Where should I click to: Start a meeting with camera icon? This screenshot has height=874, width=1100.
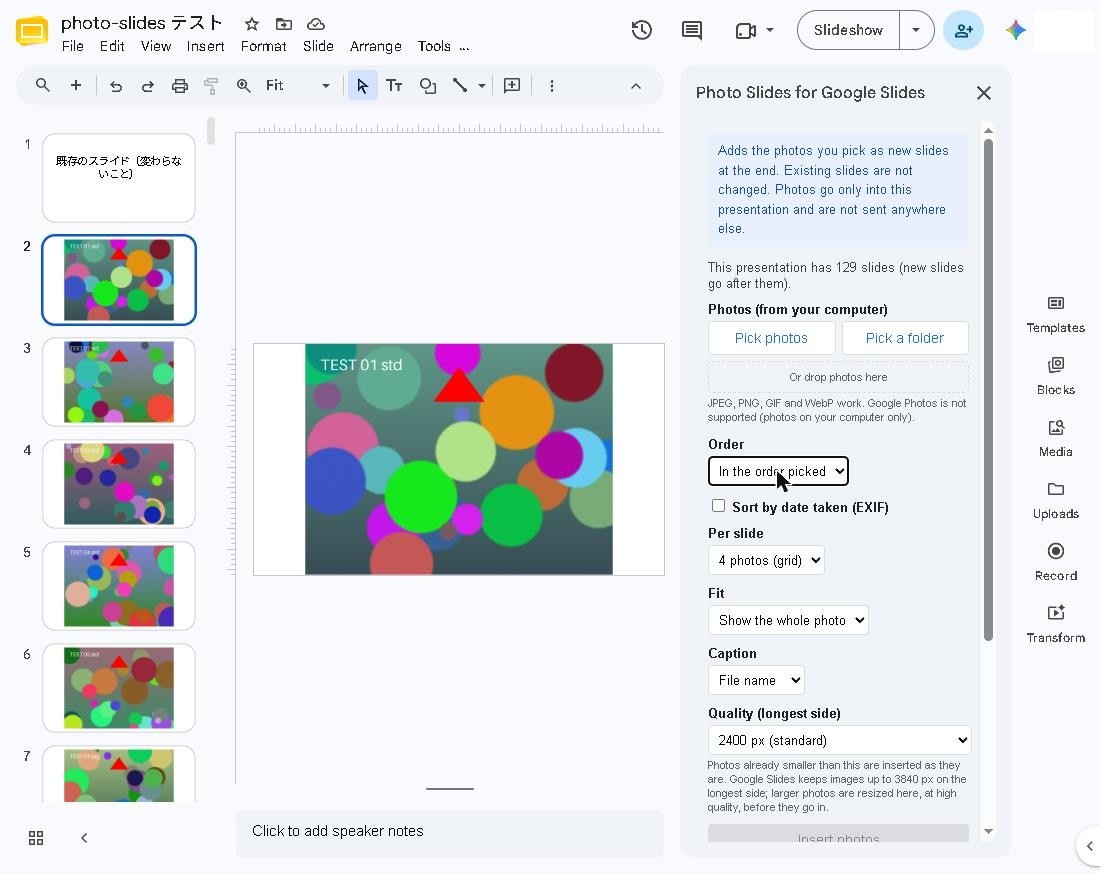click(x=746, y=30)
